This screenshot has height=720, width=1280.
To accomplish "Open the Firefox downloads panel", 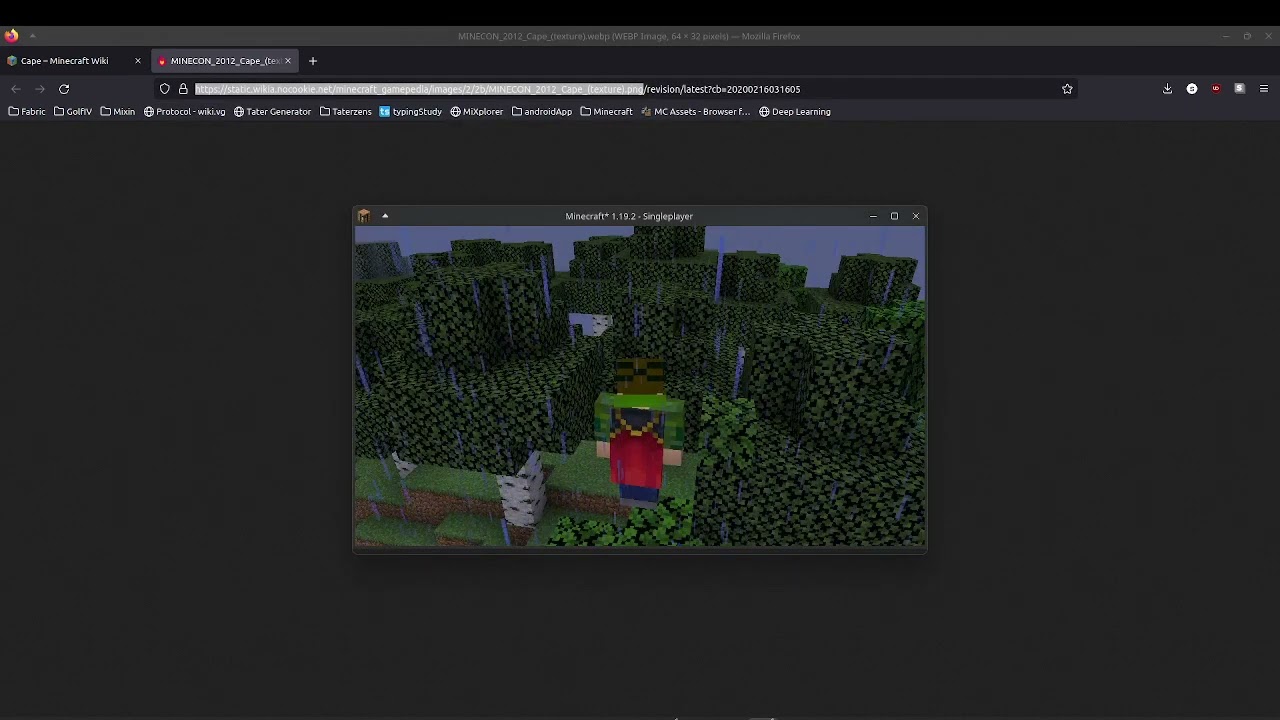I will [1167, 89].
